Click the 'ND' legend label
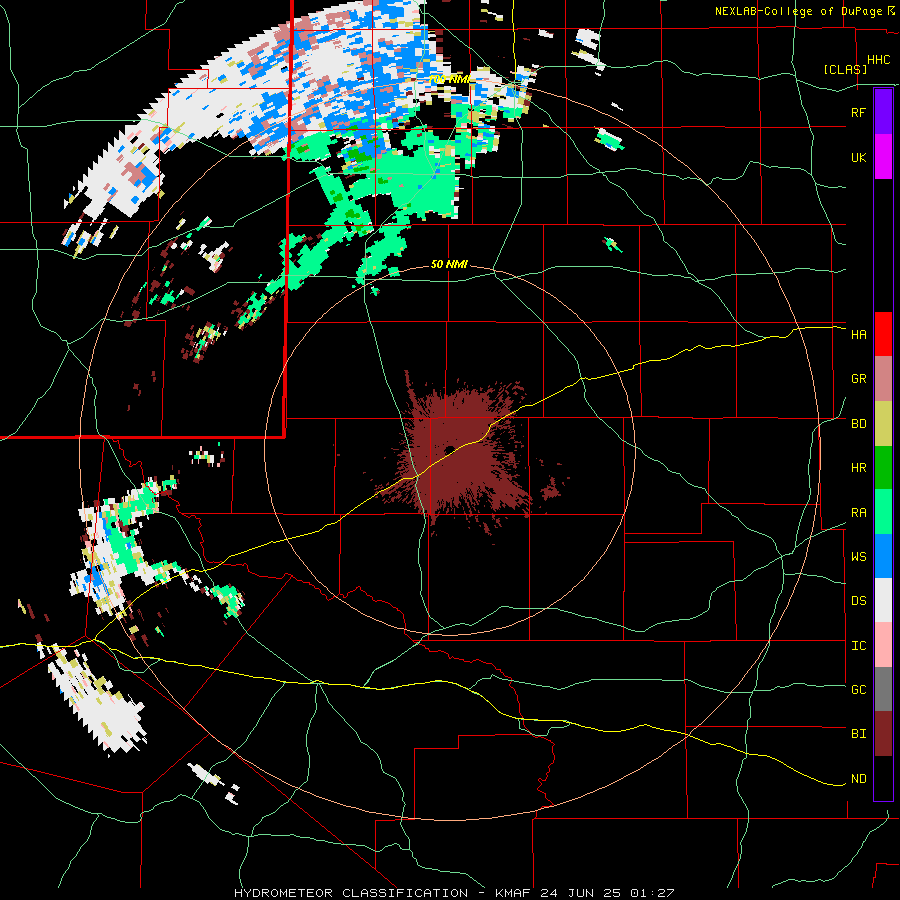The height and width of the screenshot is (900, 900). [x=858, y=779]
